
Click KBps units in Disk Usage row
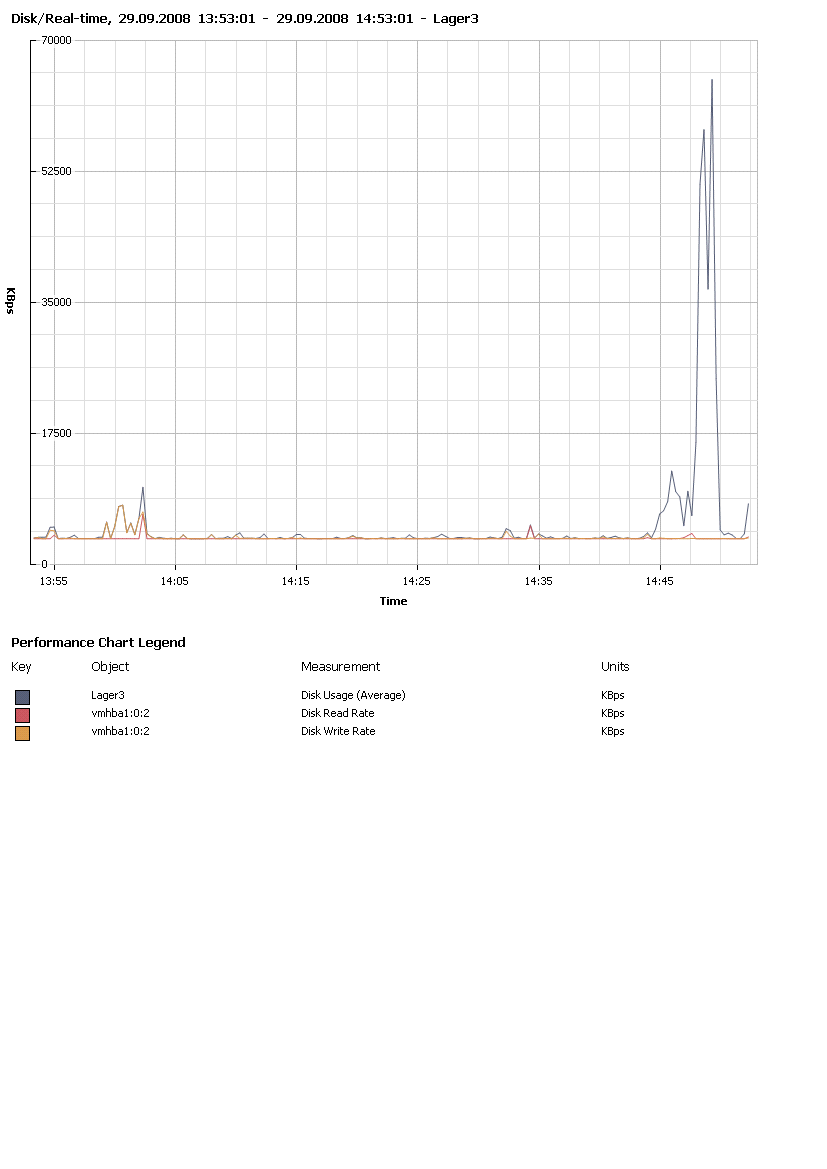613,695
